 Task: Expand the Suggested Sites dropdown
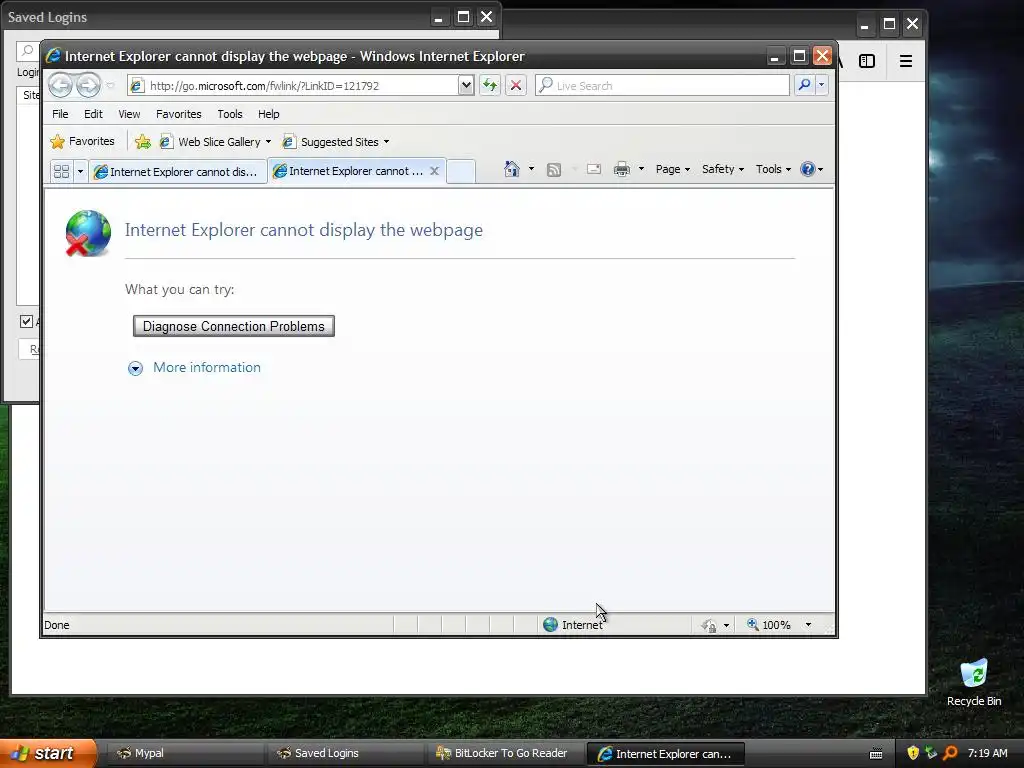coord(387,142)
